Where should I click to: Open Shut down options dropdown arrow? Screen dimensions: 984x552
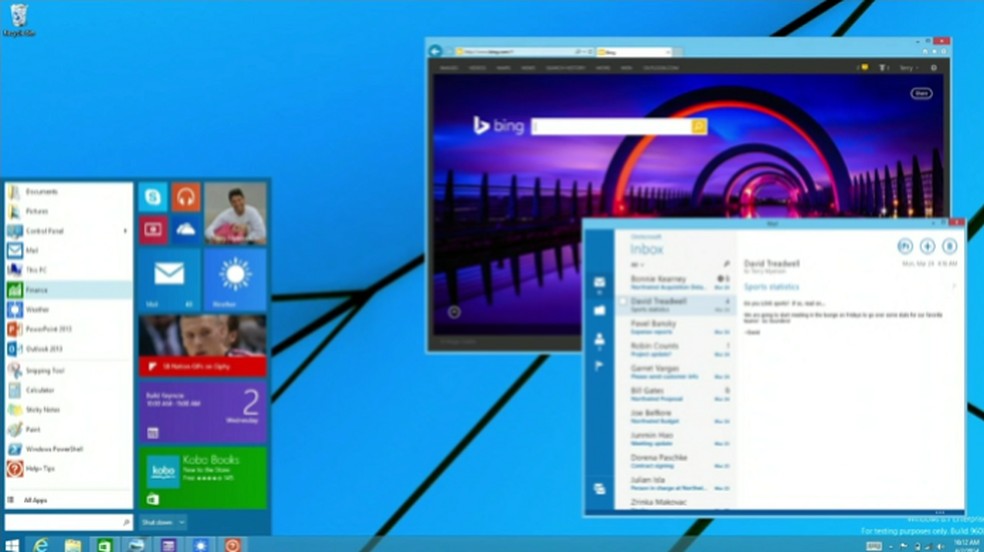181,522
